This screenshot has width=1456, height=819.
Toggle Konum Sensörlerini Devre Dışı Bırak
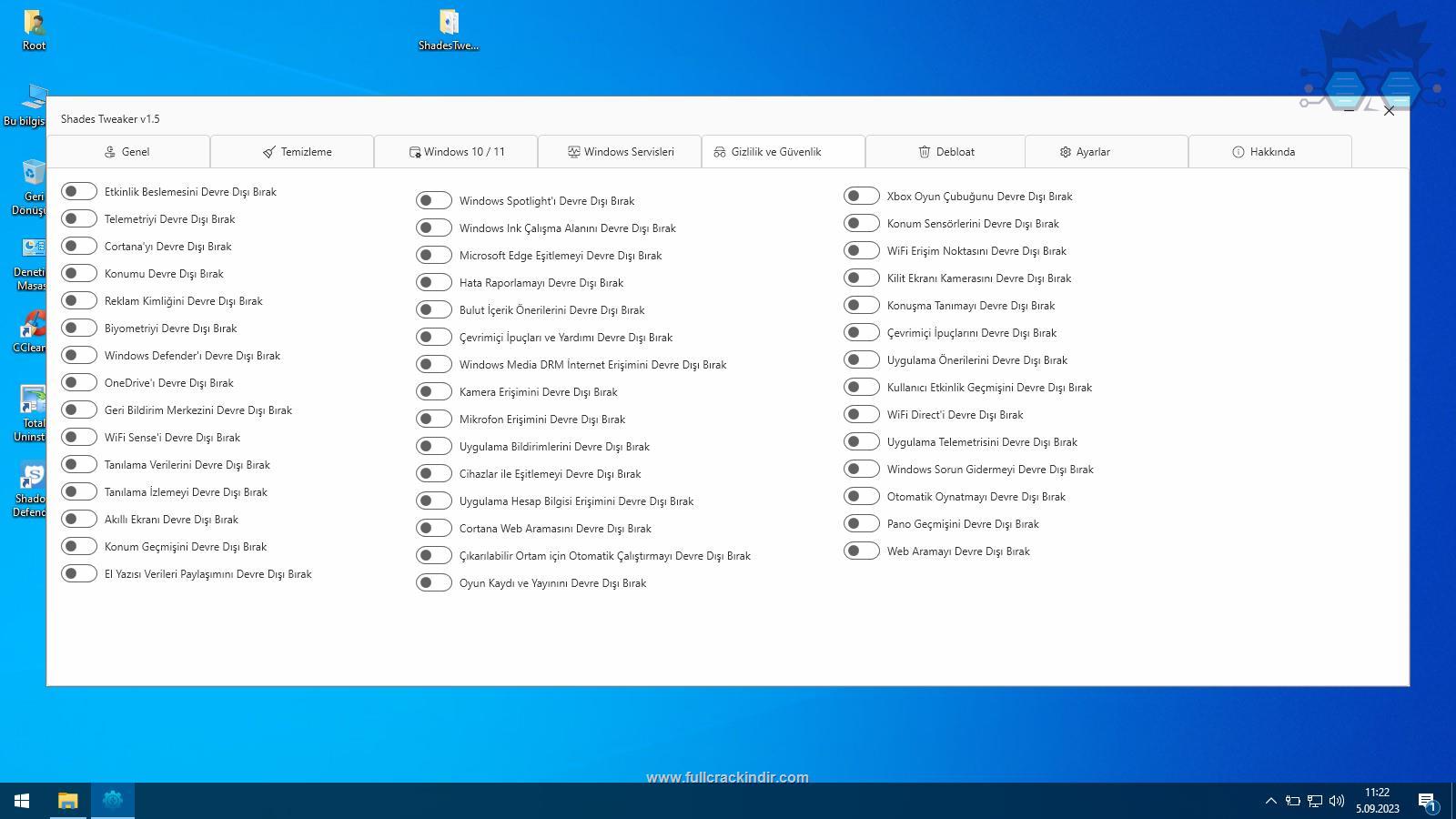coord(862,223)
